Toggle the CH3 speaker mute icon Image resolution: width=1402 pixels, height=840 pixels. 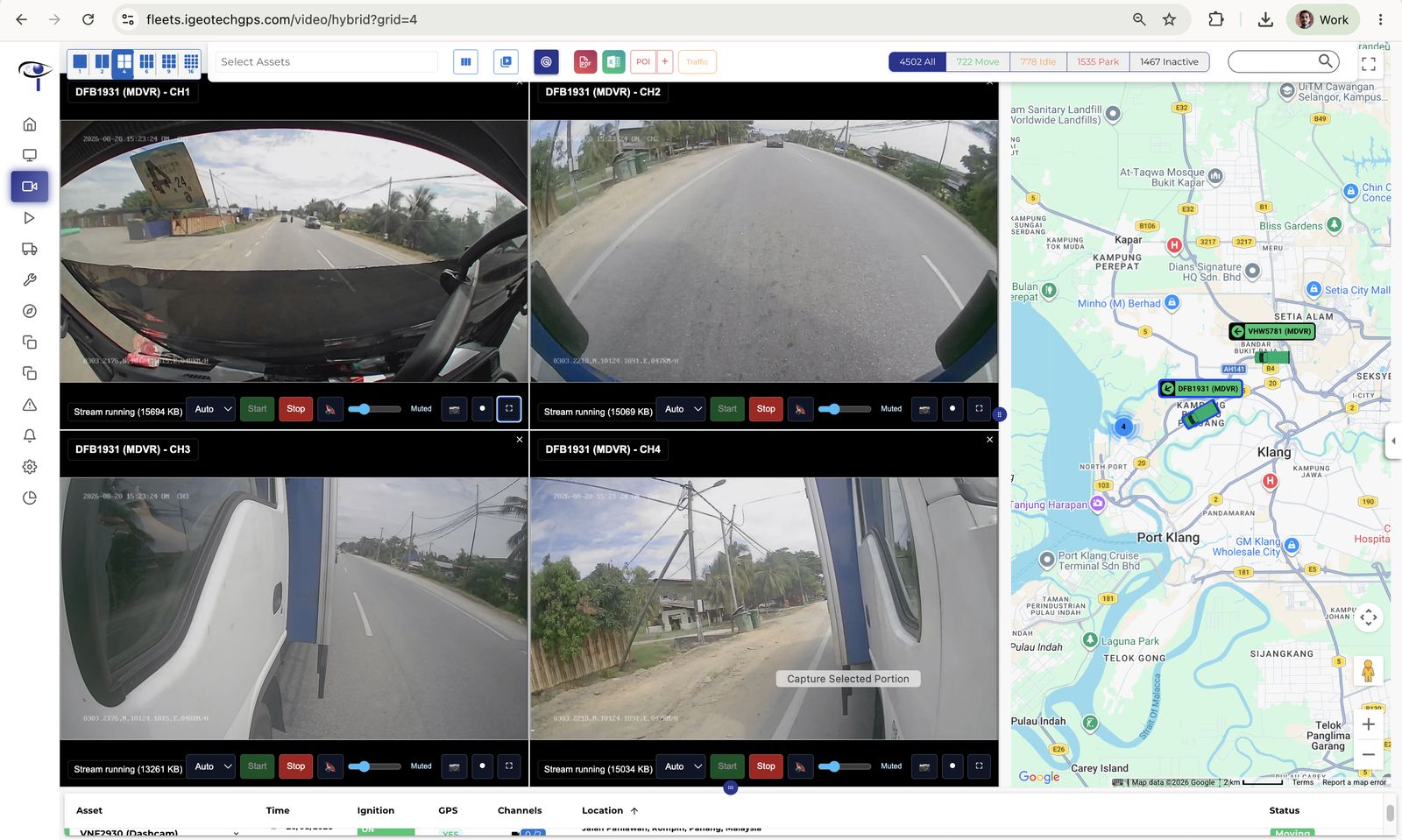point(330,766)
